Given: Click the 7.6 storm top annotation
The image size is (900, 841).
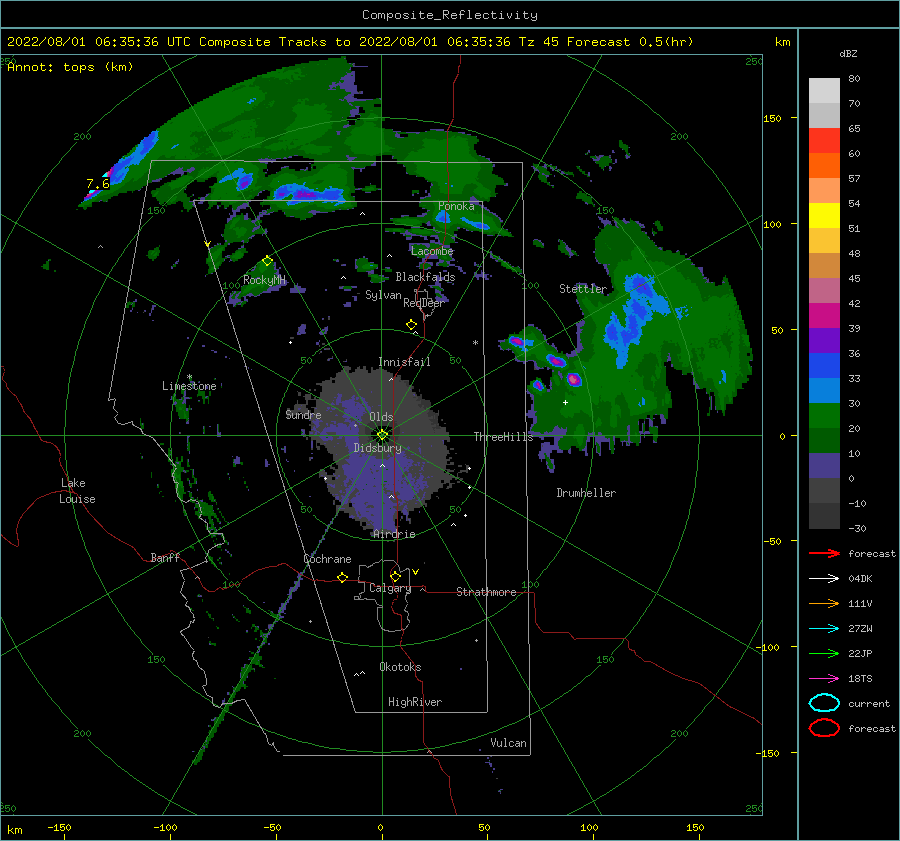Looking at the screenshot, I should (98, 184).
